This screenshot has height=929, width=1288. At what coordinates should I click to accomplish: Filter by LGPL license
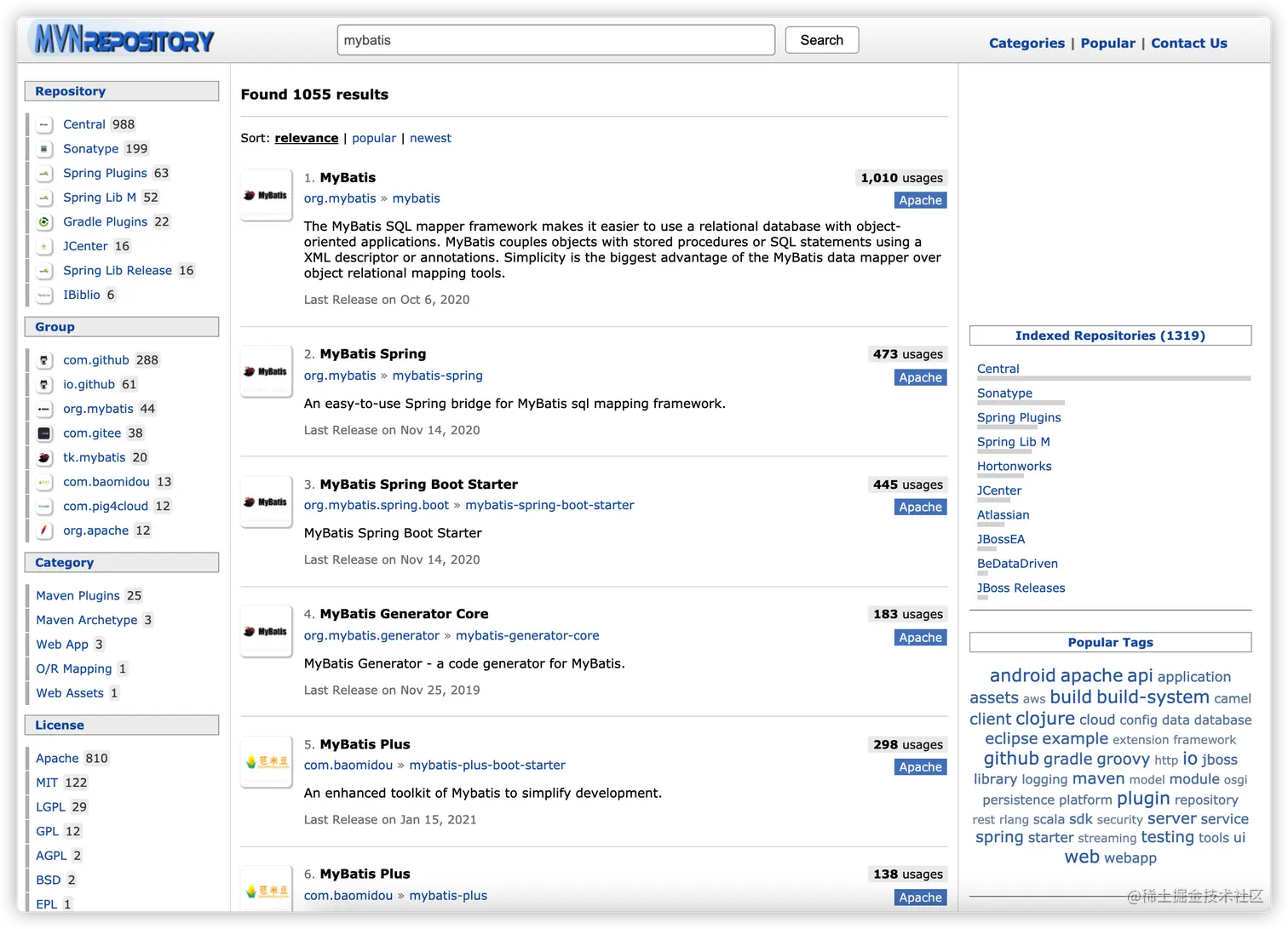click(50, 807)
